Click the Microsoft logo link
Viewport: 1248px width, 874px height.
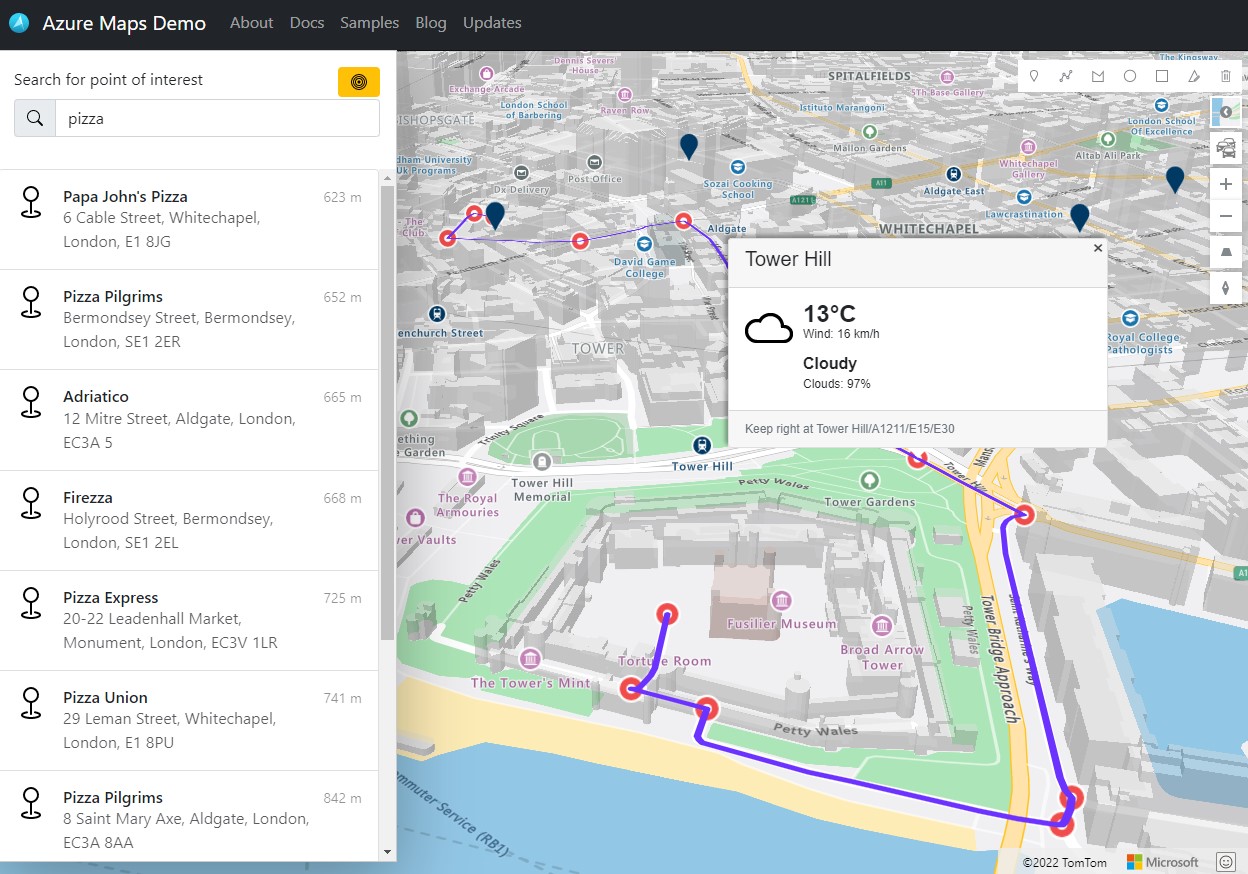click(x=1163, y=862)
